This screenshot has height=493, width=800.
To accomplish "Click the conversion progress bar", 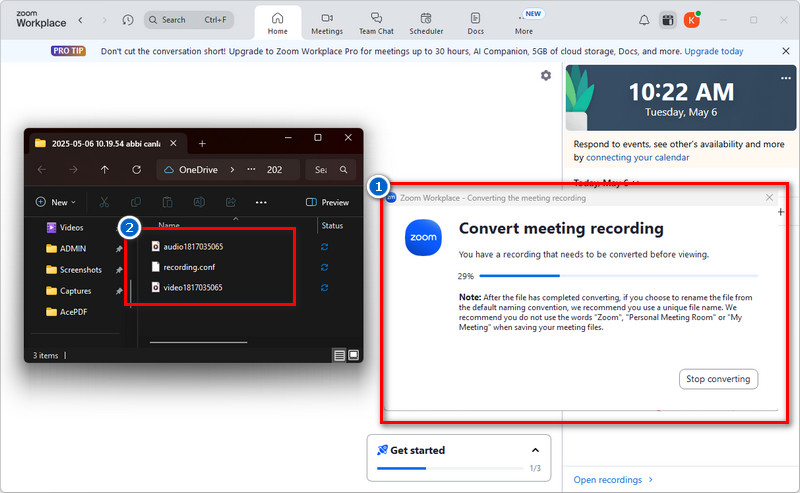I will pyautogui.click(x=618, y=275).
